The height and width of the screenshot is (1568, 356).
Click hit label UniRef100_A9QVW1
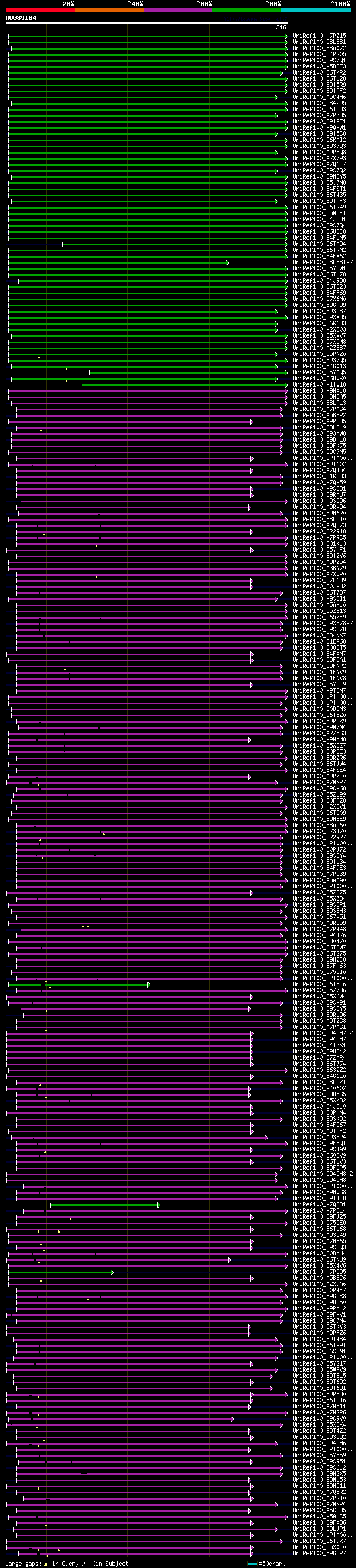click(x=319, y=128)
